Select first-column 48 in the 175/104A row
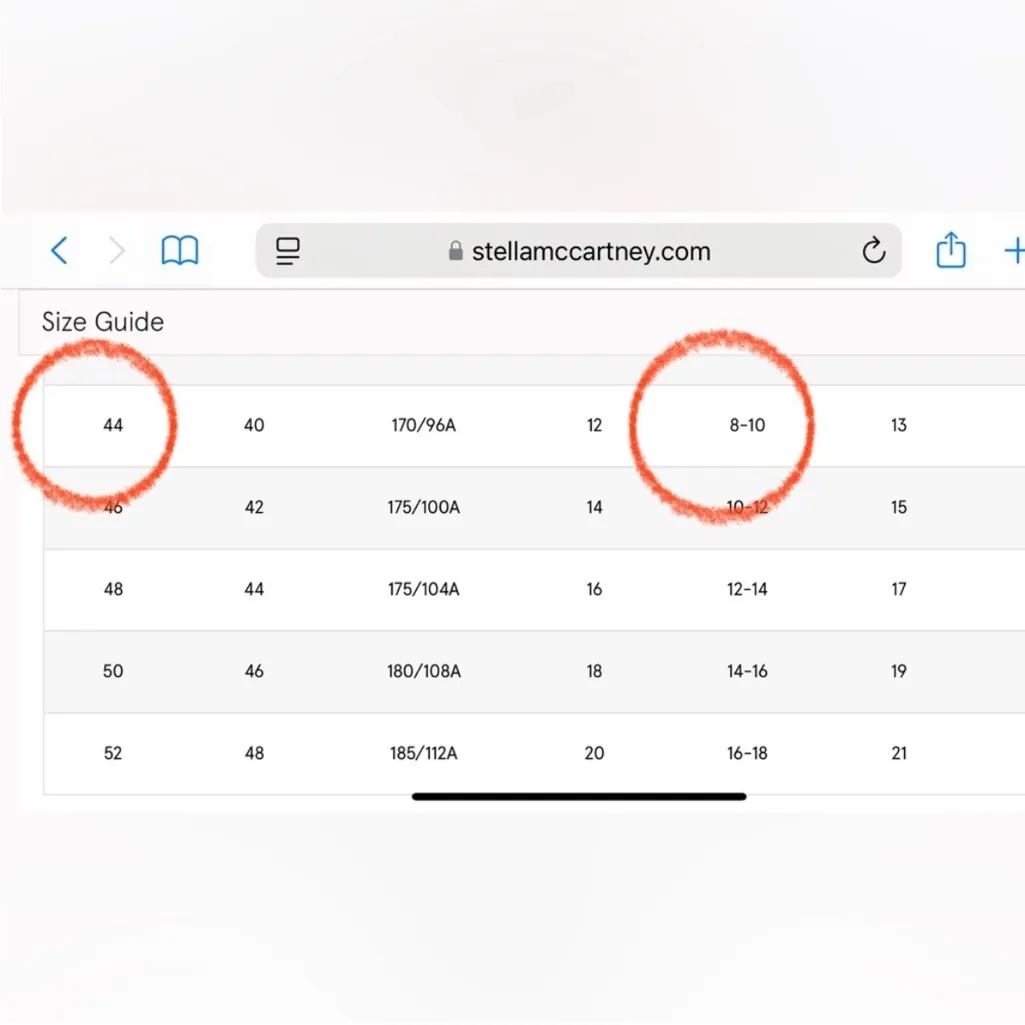Screen dimensions: 1025x1025 (113, 589)
